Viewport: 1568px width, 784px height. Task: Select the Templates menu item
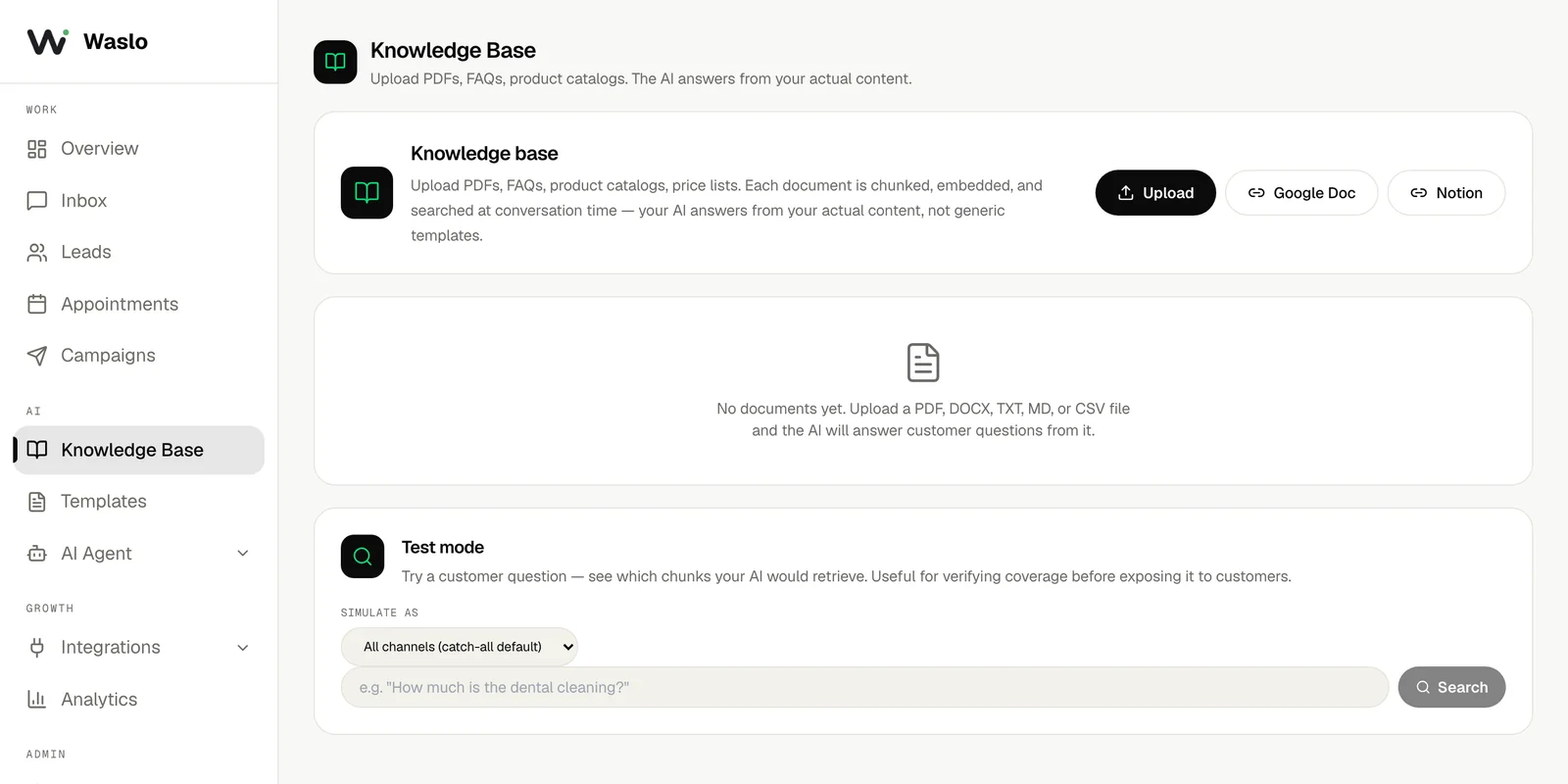138,502
